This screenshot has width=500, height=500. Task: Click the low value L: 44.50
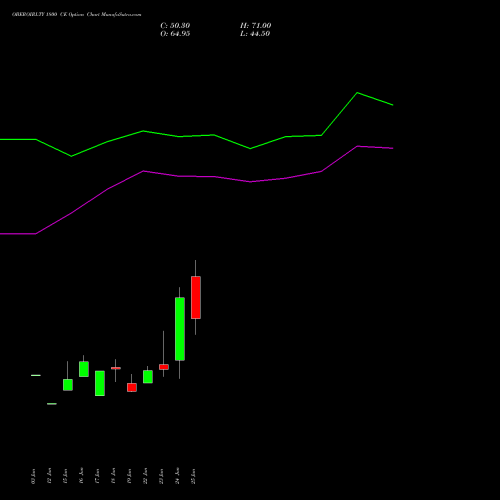(x=255, y=34)
